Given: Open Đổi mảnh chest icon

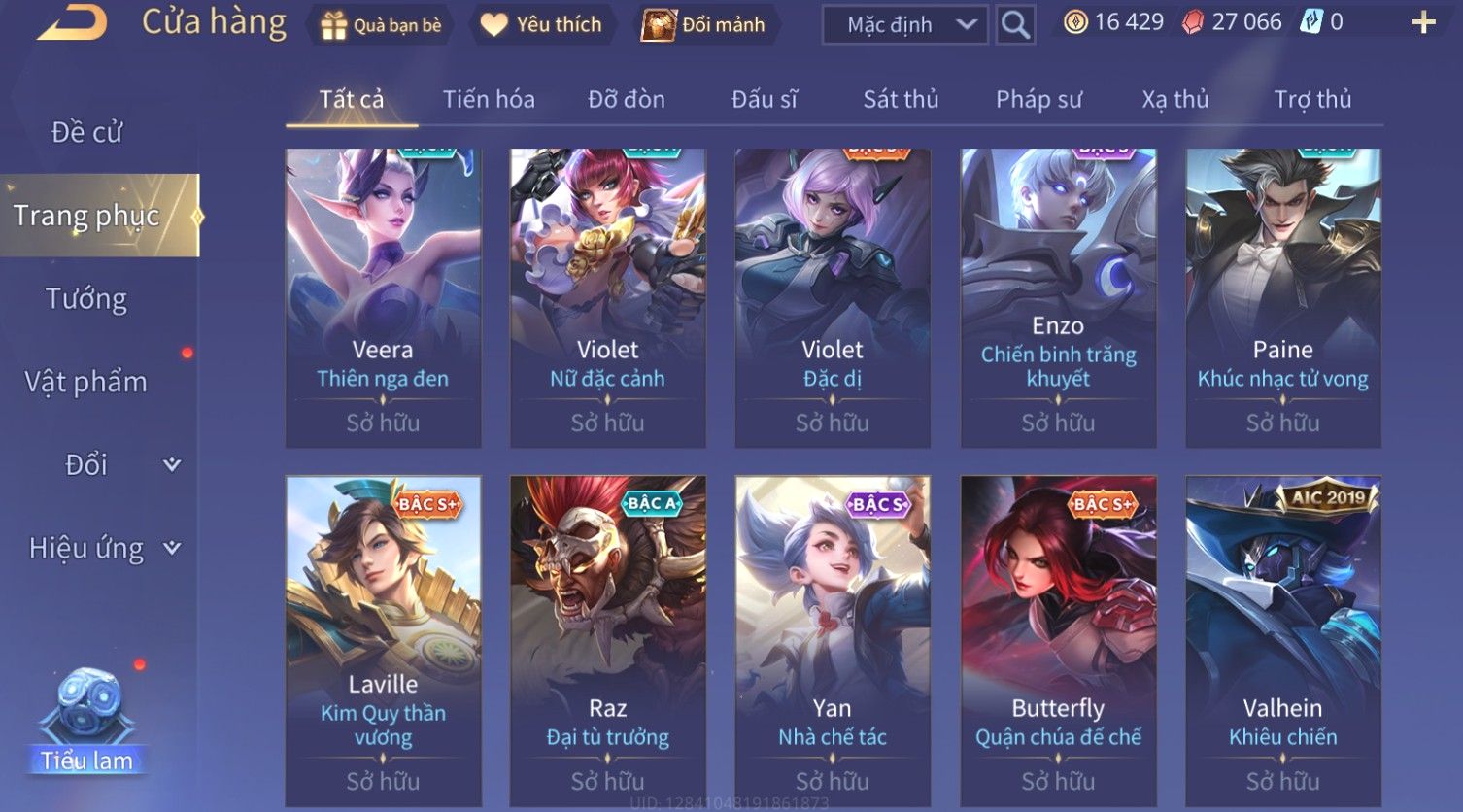Looking at the screenshot, I should (658, 25).
